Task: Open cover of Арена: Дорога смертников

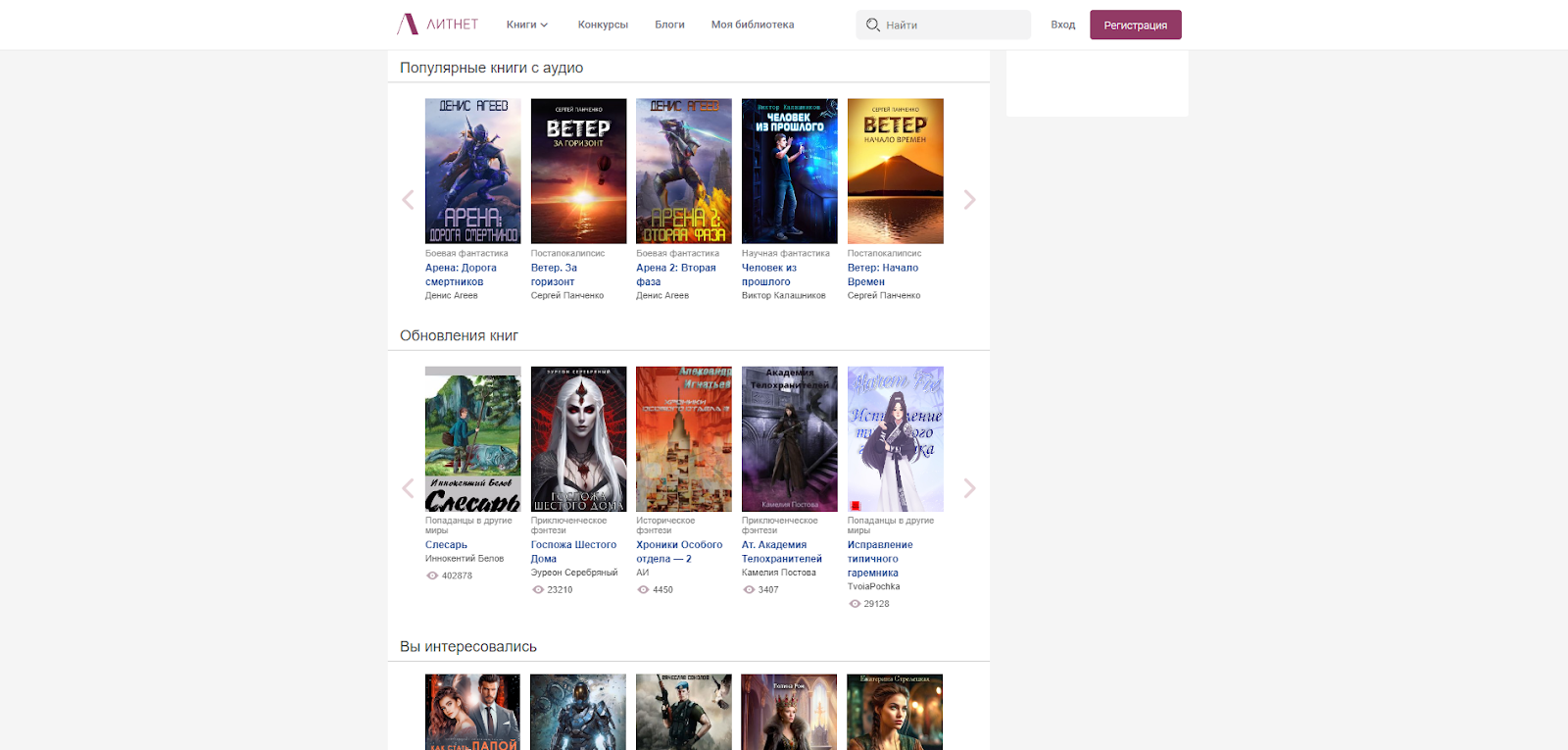Action: [473, 171]
